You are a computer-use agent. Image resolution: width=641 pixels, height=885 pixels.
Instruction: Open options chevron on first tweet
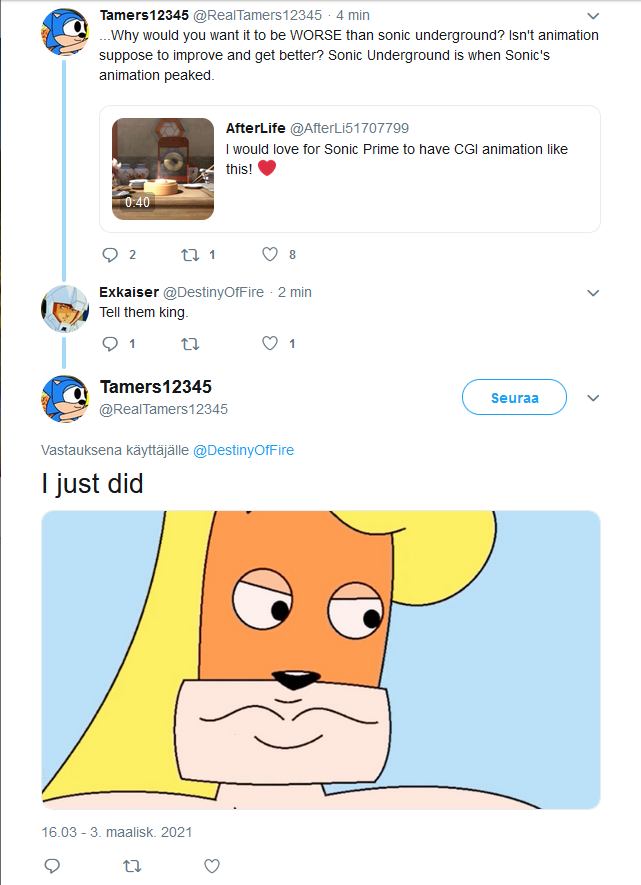point(593,16)
